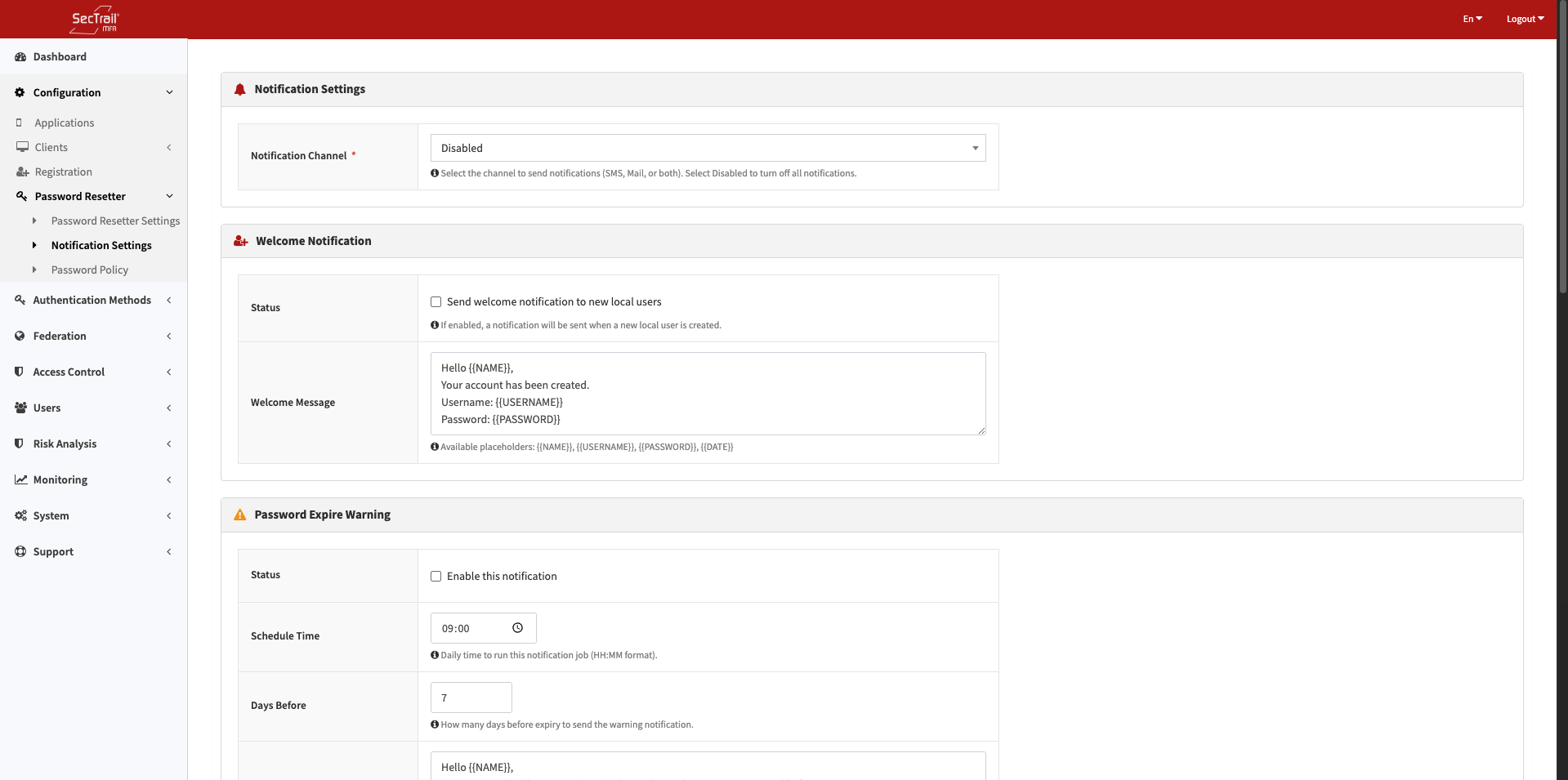Viewport: 1568px width, 780px height.
Task: Navigate to Password Policy
Action: (90, 270)
